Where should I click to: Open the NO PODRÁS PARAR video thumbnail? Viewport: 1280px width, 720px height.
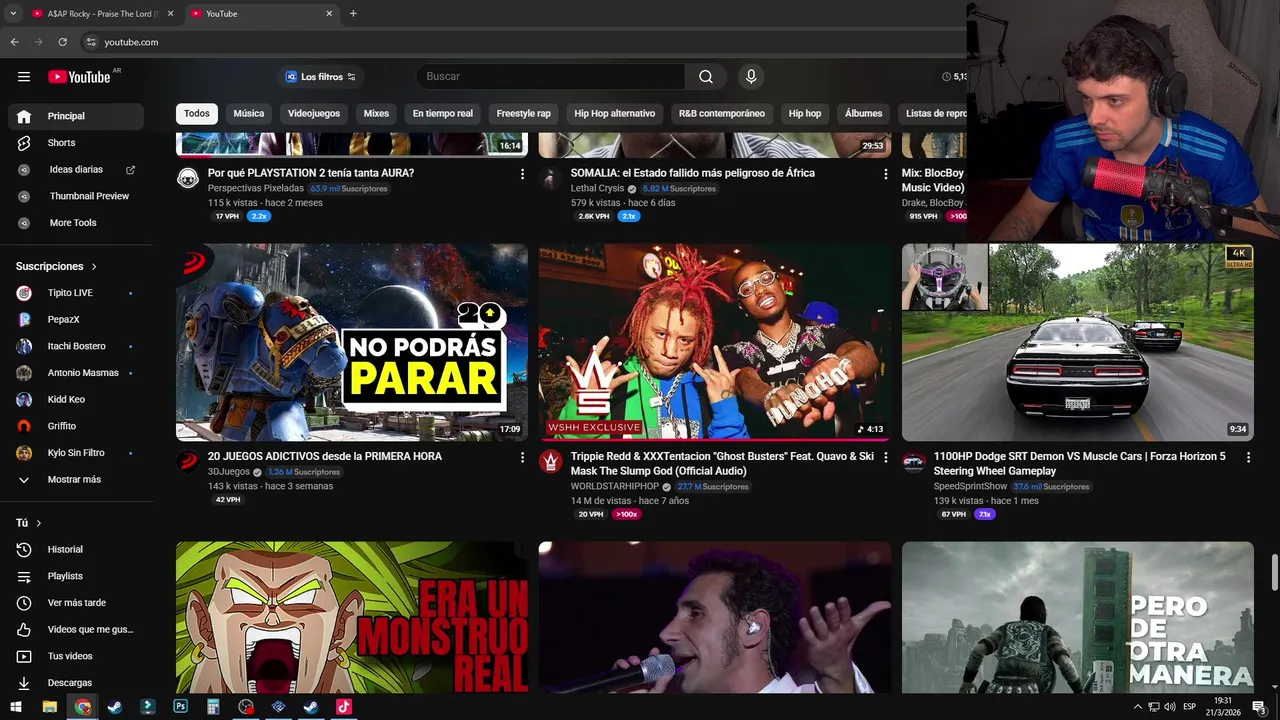tap(352, 342)
